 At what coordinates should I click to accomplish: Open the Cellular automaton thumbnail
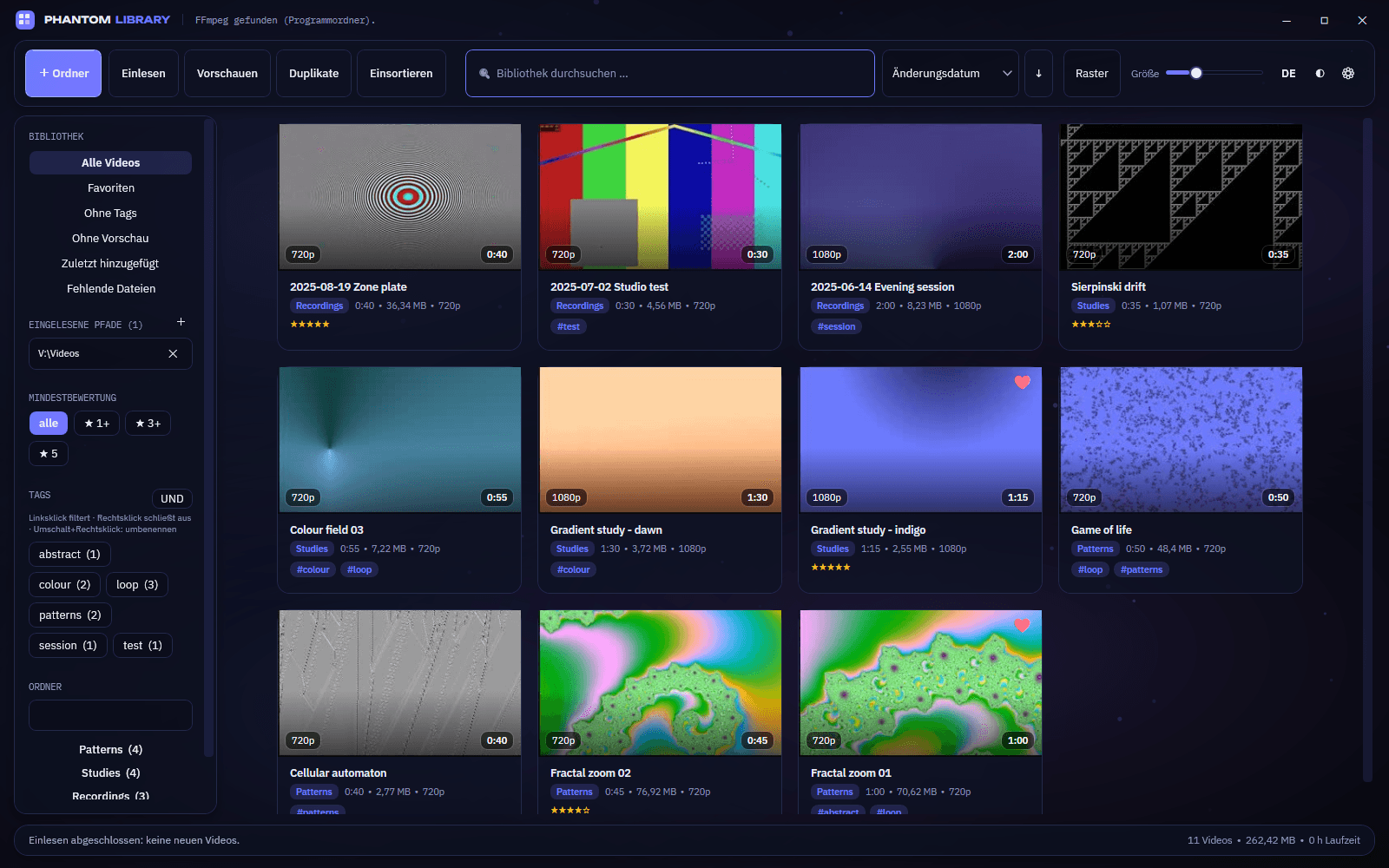point(400,683)
